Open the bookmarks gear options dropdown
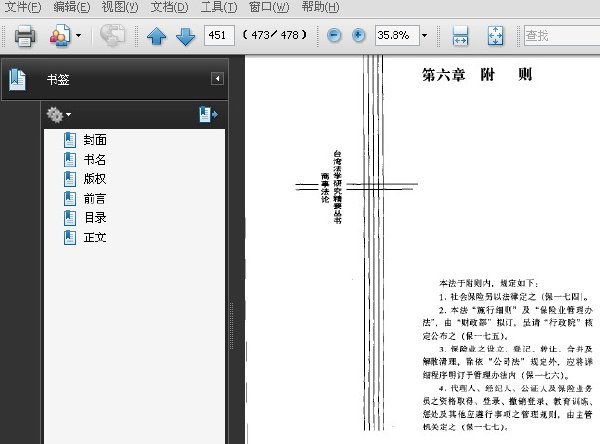Viewport: 600px width, 444px height. [58, 114]
